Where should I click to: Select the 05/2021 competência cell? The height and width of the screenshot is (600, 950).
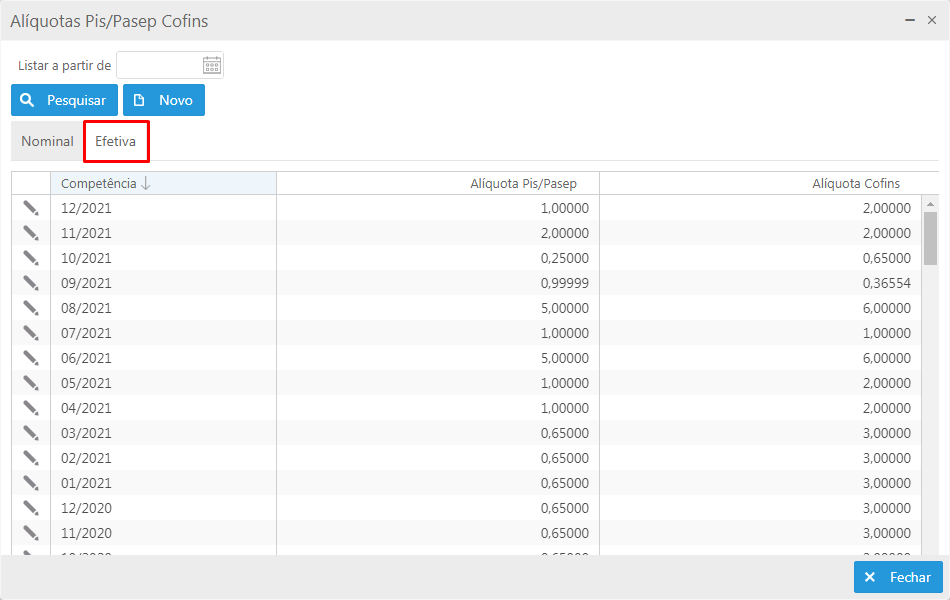pyautogui.click(x=164, y=383)
